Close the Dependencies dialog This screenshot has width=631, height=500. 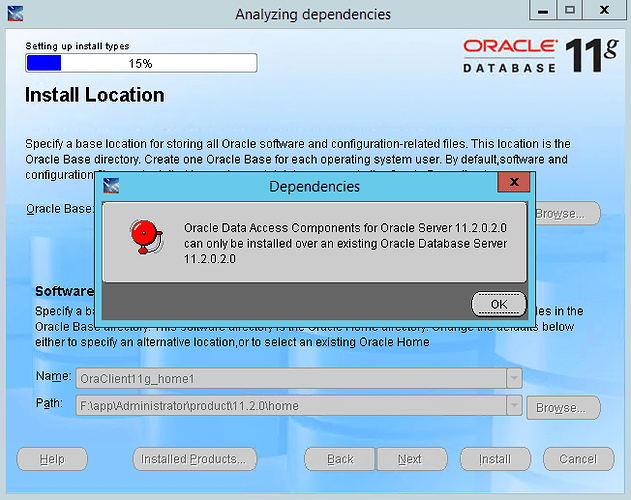tap(514, 182)
